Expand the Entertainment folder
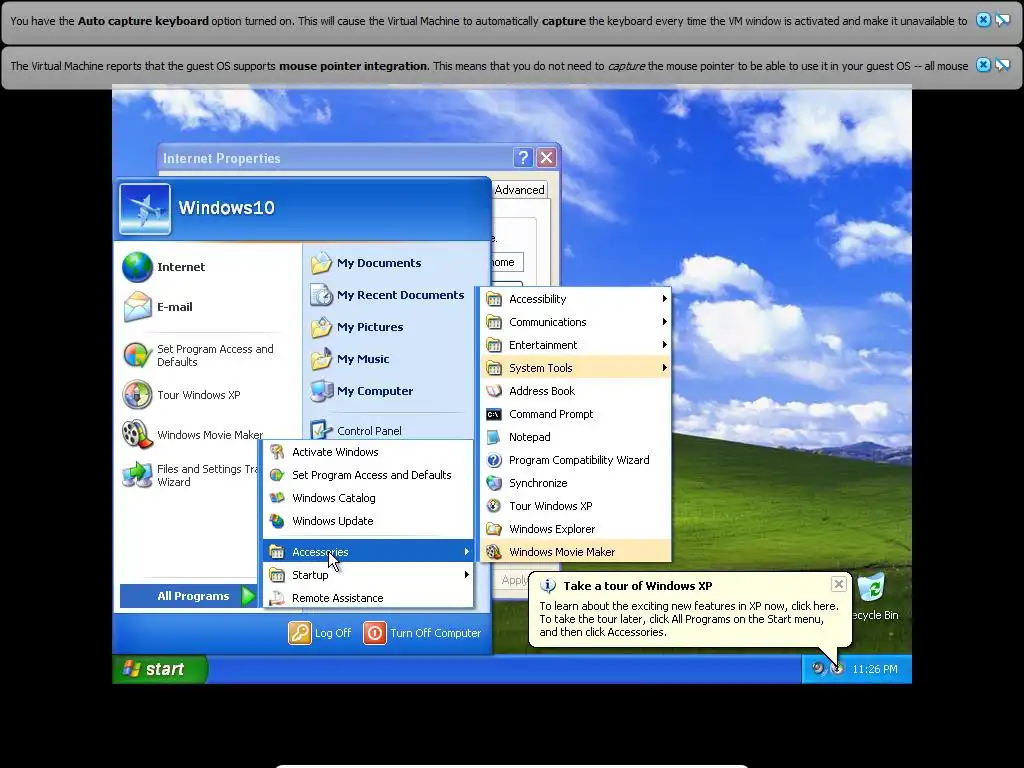Screen dimensions: 1024x768 click(x=576, y=345)
